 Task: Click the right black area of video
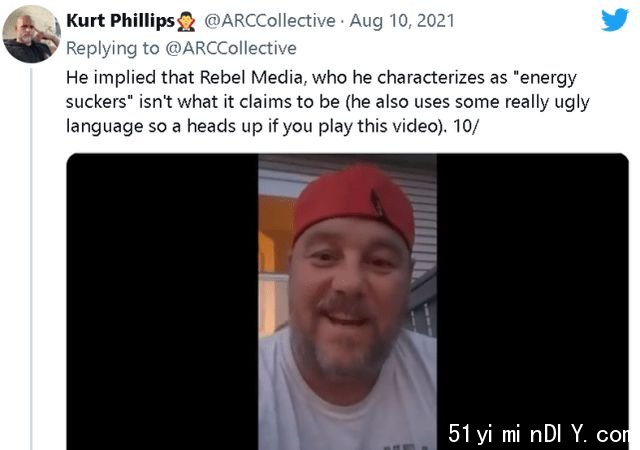click(532, 288)
